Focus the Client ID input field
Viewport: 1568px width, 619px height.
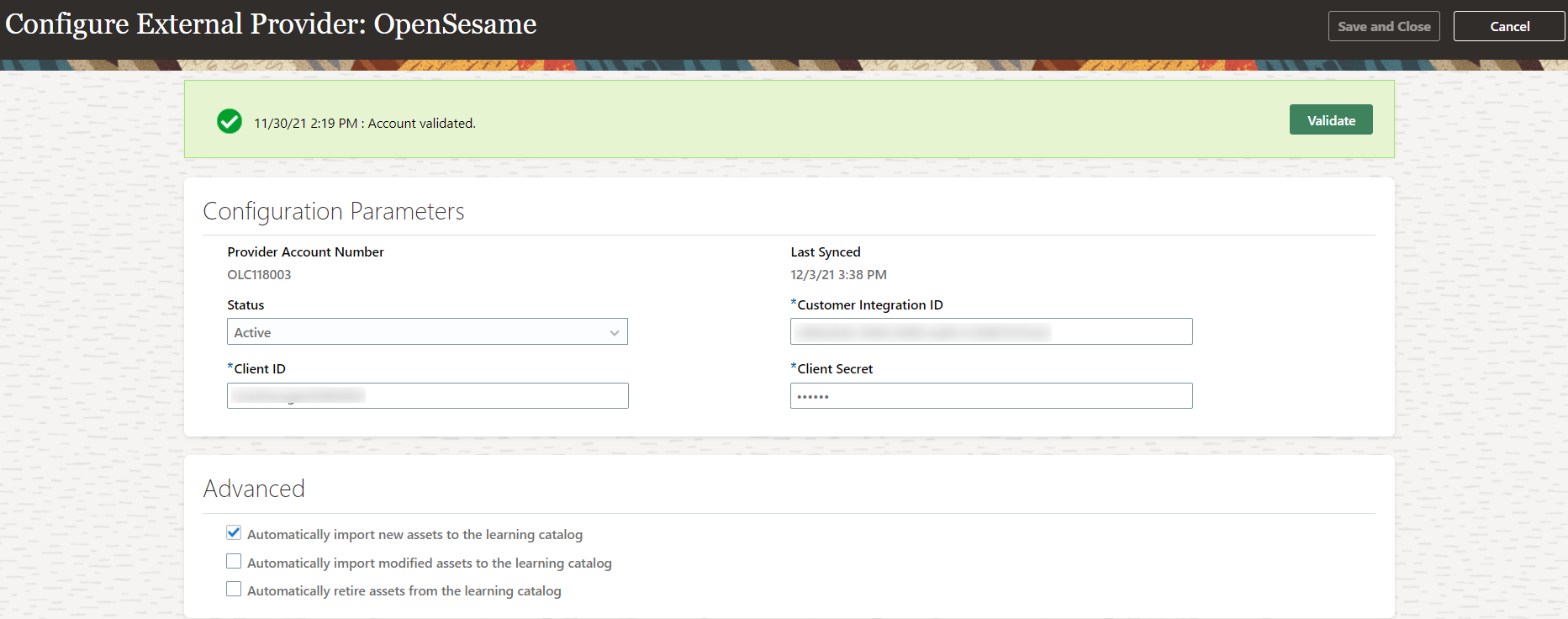(427, 395)
